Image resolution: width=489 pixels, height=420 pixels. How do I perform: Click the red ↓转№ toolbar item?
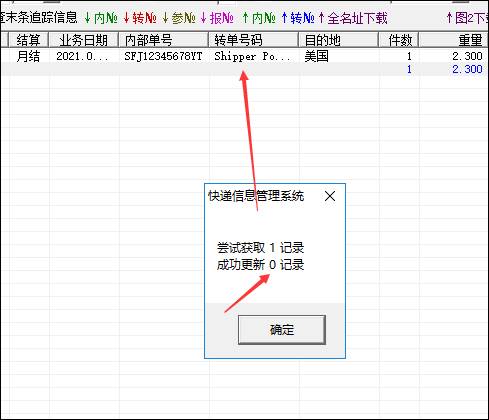point(140,18)
